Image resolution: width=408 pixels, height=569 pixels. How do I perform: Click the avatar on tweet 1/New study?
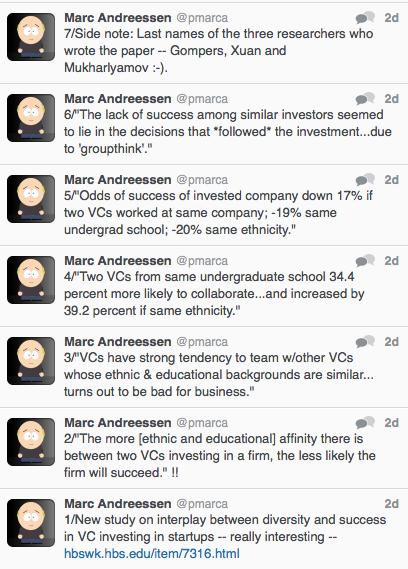tap(31, 523)
